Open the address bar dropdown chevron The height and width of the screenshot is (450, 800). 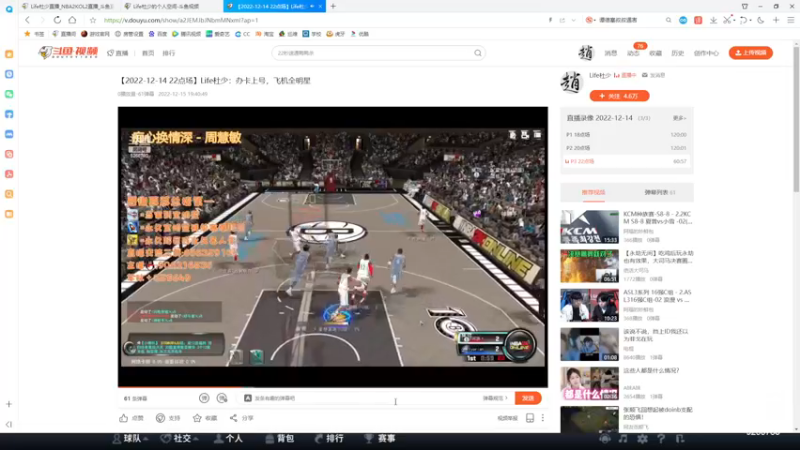(573, 20)
